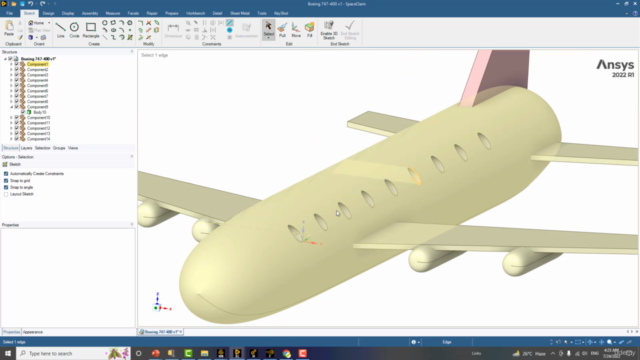Collapse Component9 in structure tree

click(11, 107)
